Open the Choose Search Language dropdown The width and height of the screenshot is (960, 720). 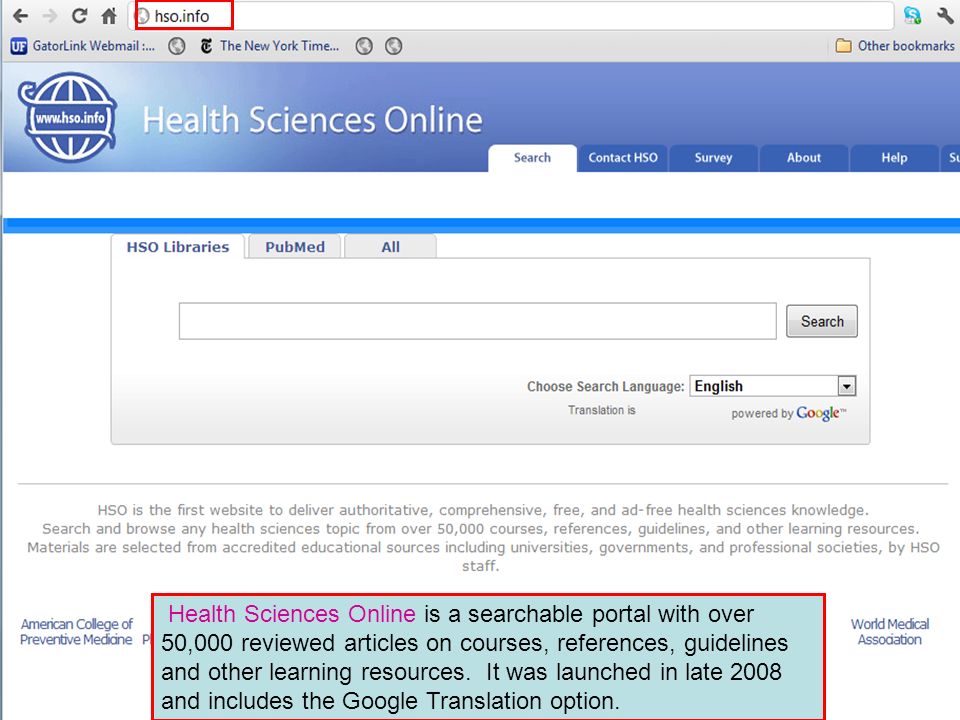(773, 386)
